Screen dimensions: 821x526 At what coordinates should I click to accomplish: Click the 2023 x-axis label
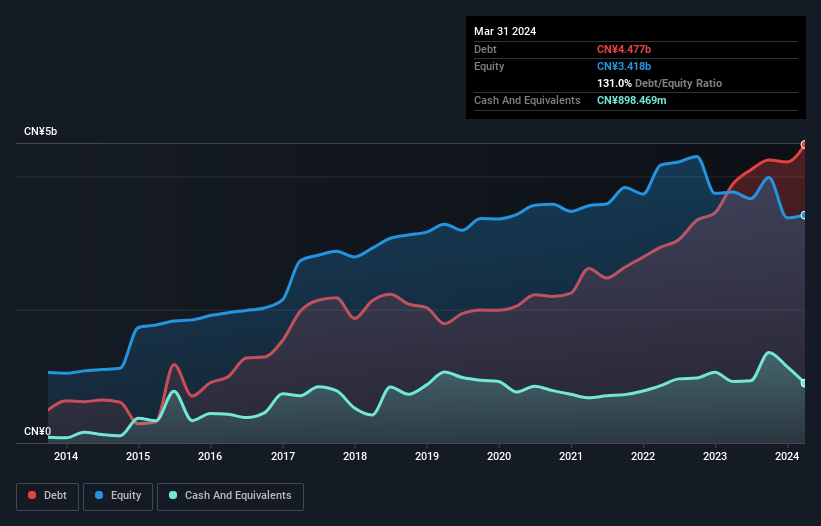(x=715, y=456)
